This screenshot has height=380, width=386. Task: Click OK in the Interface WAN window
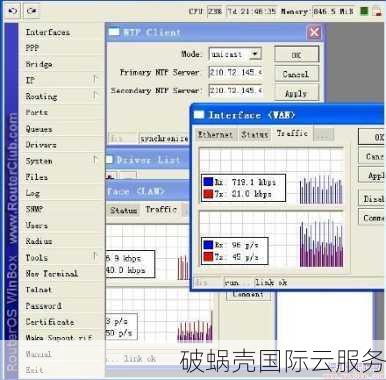tap(372, 137)
